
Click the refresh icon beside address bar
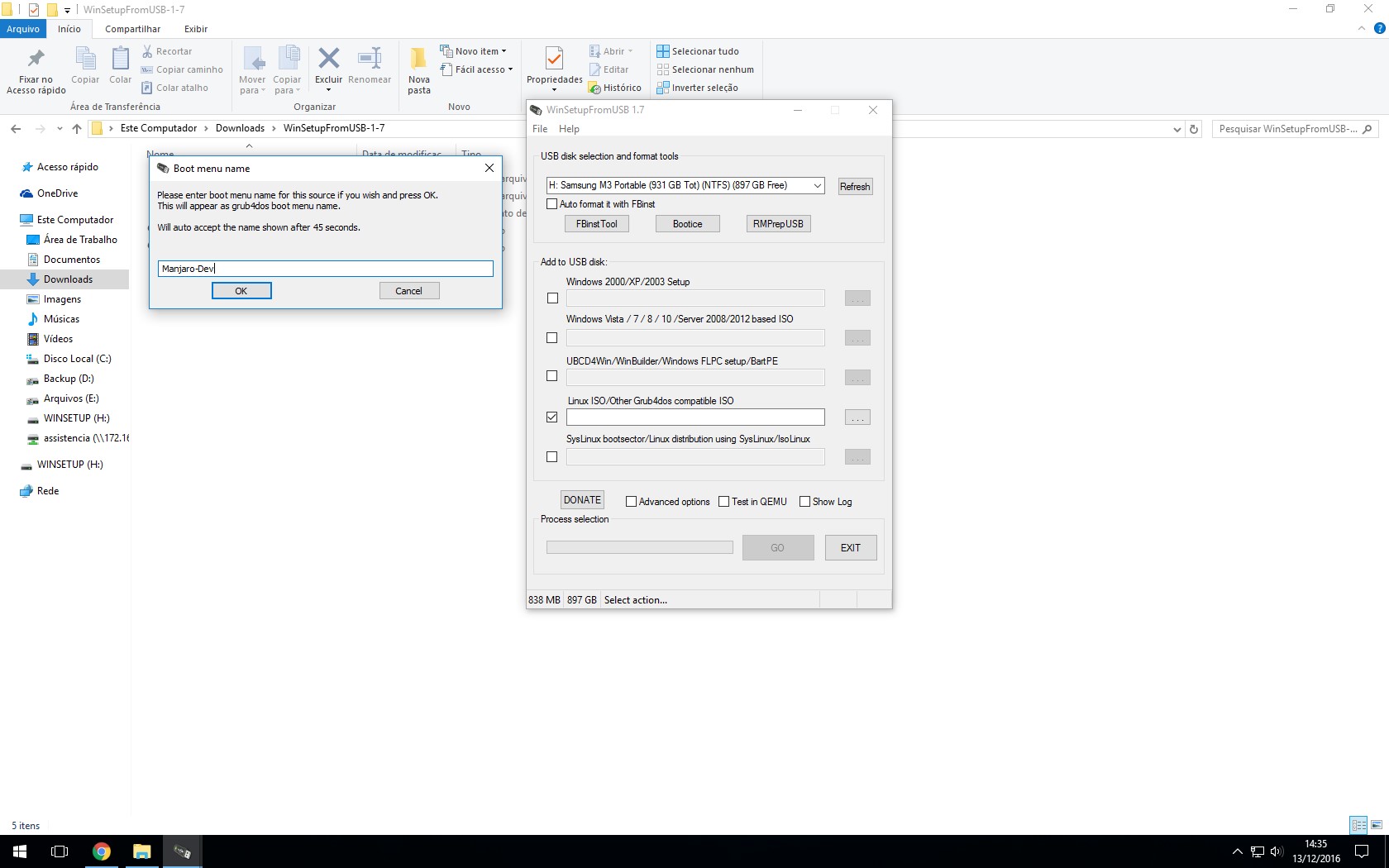tap(1193, 129)
